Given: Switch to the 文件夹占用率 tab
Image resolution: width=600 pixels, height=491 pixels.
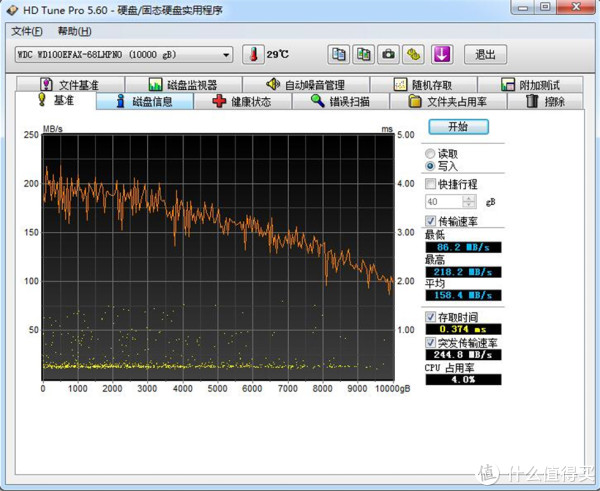Looking at the screenshot, I should click(x=448, y=101).
